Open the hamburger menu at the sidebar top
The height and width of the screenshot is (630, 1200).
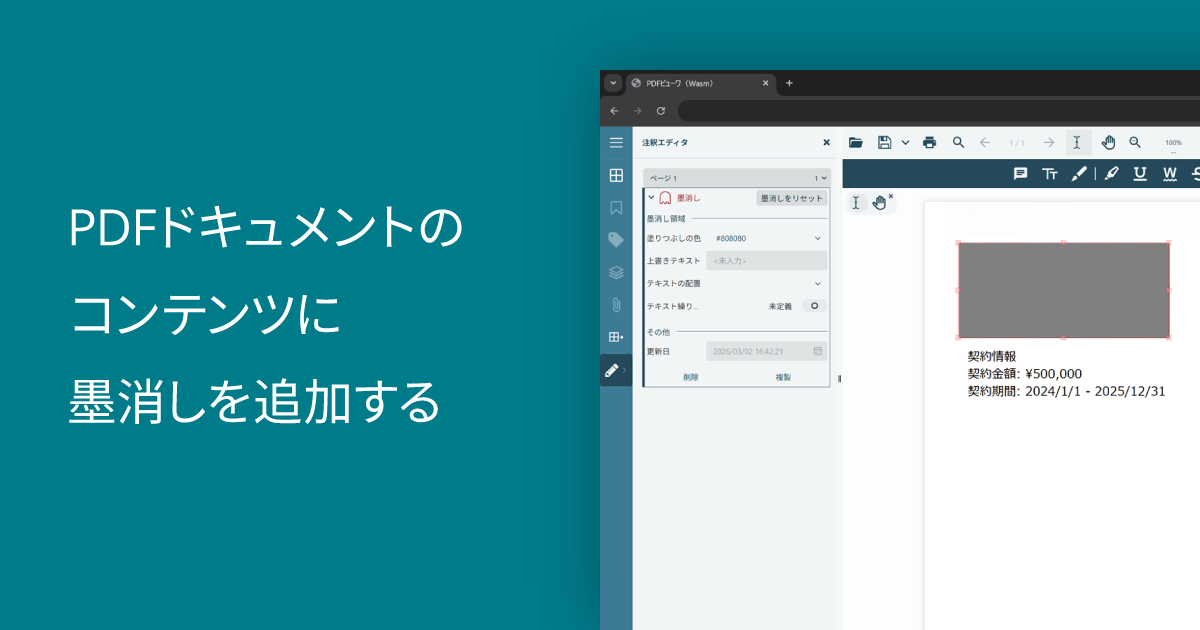pos(615,143)
